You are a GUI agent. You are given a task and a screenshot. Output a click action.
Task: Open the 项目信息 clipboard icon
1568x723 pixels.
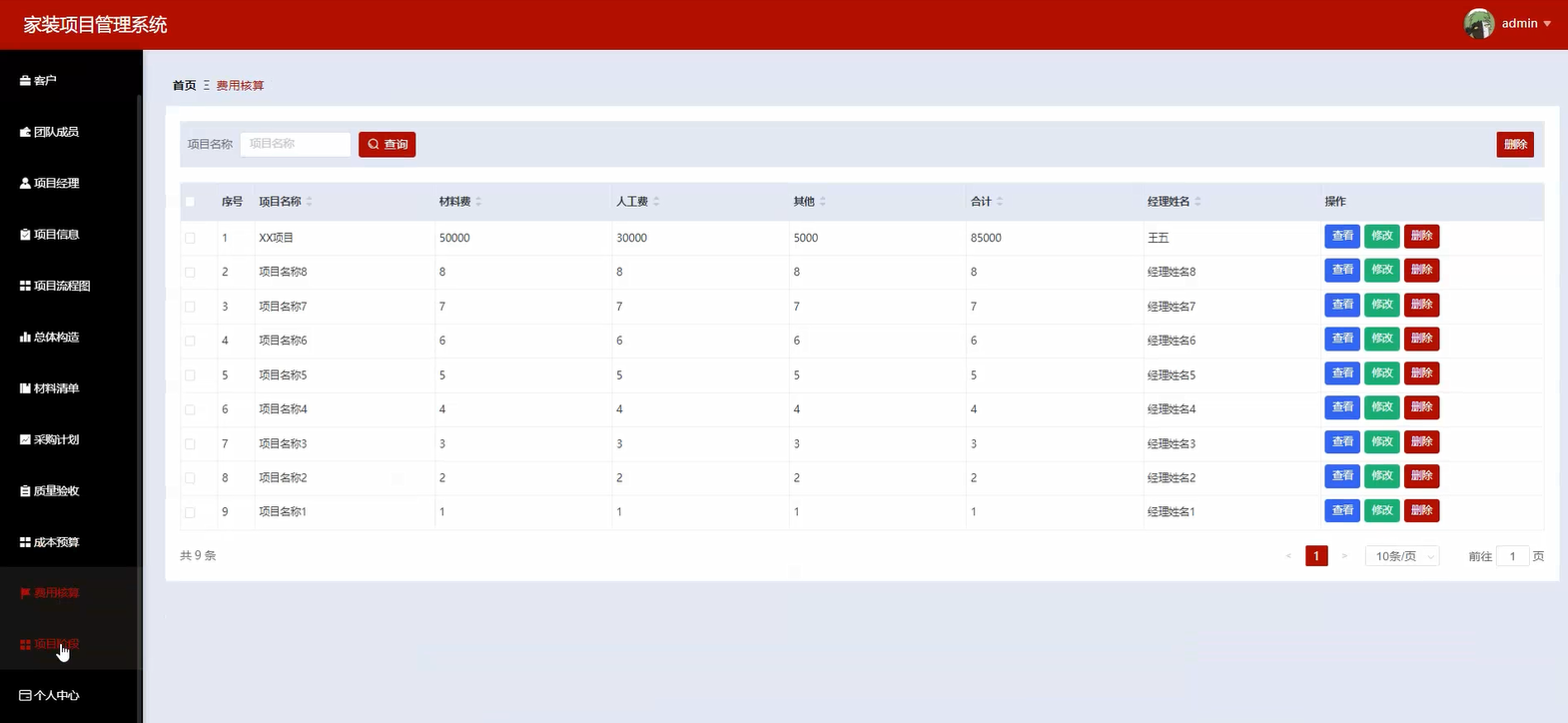25,235
